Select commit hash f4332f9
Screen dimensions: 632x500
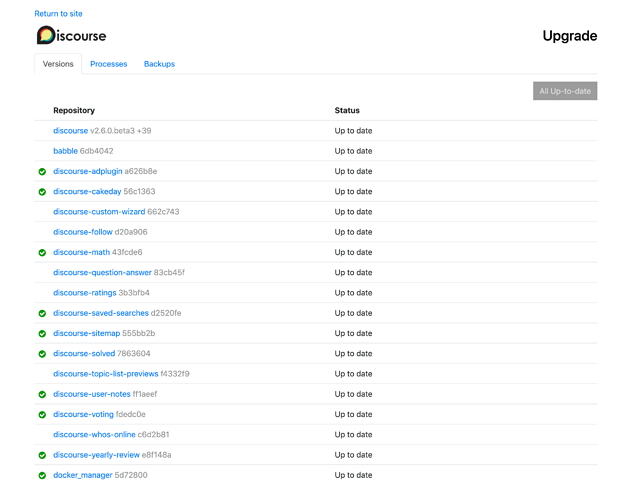pos(175,374)
